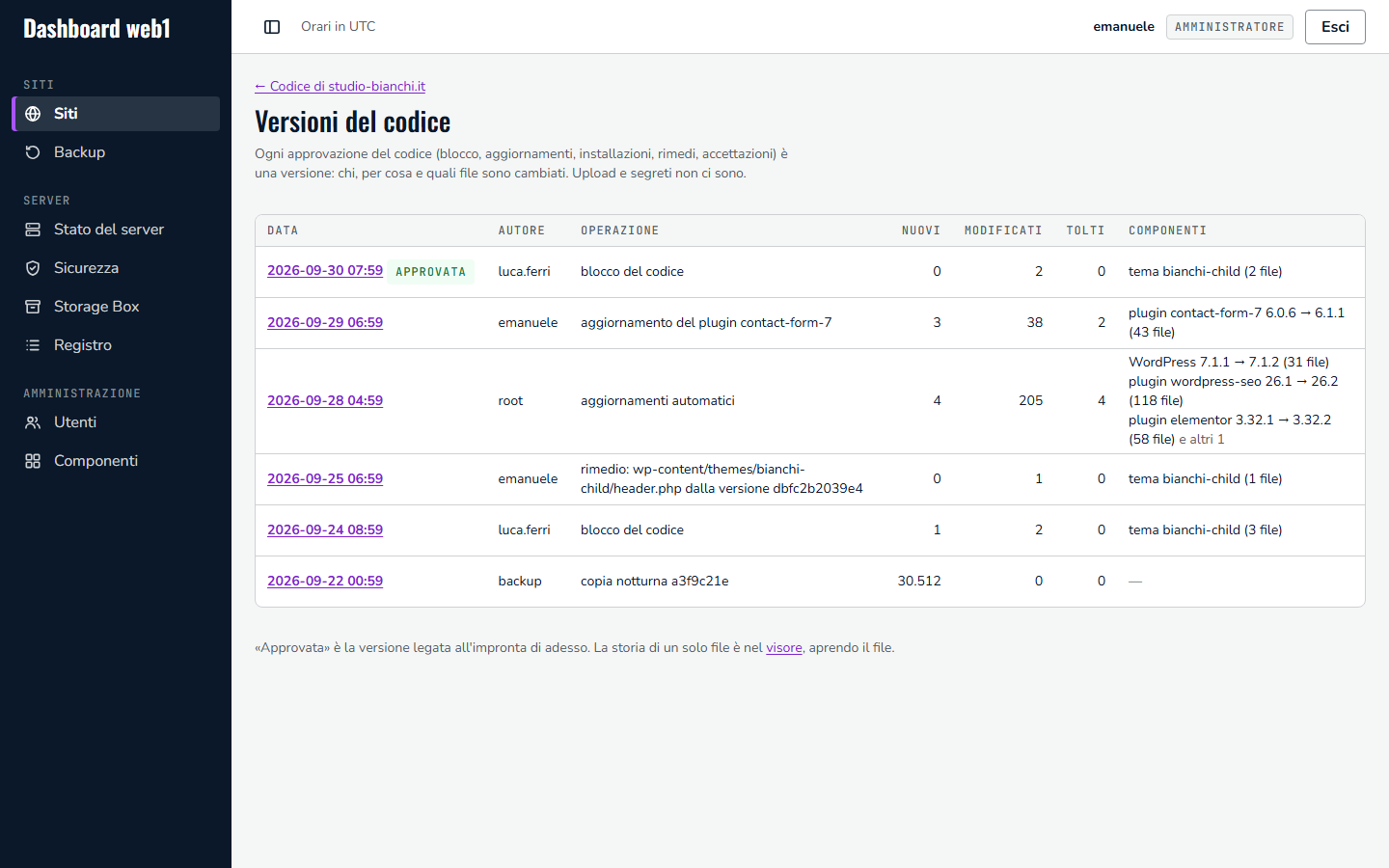1389x868 pixels.
Task: Follow the visore link in the footnote
Action: tap(784, 648)
